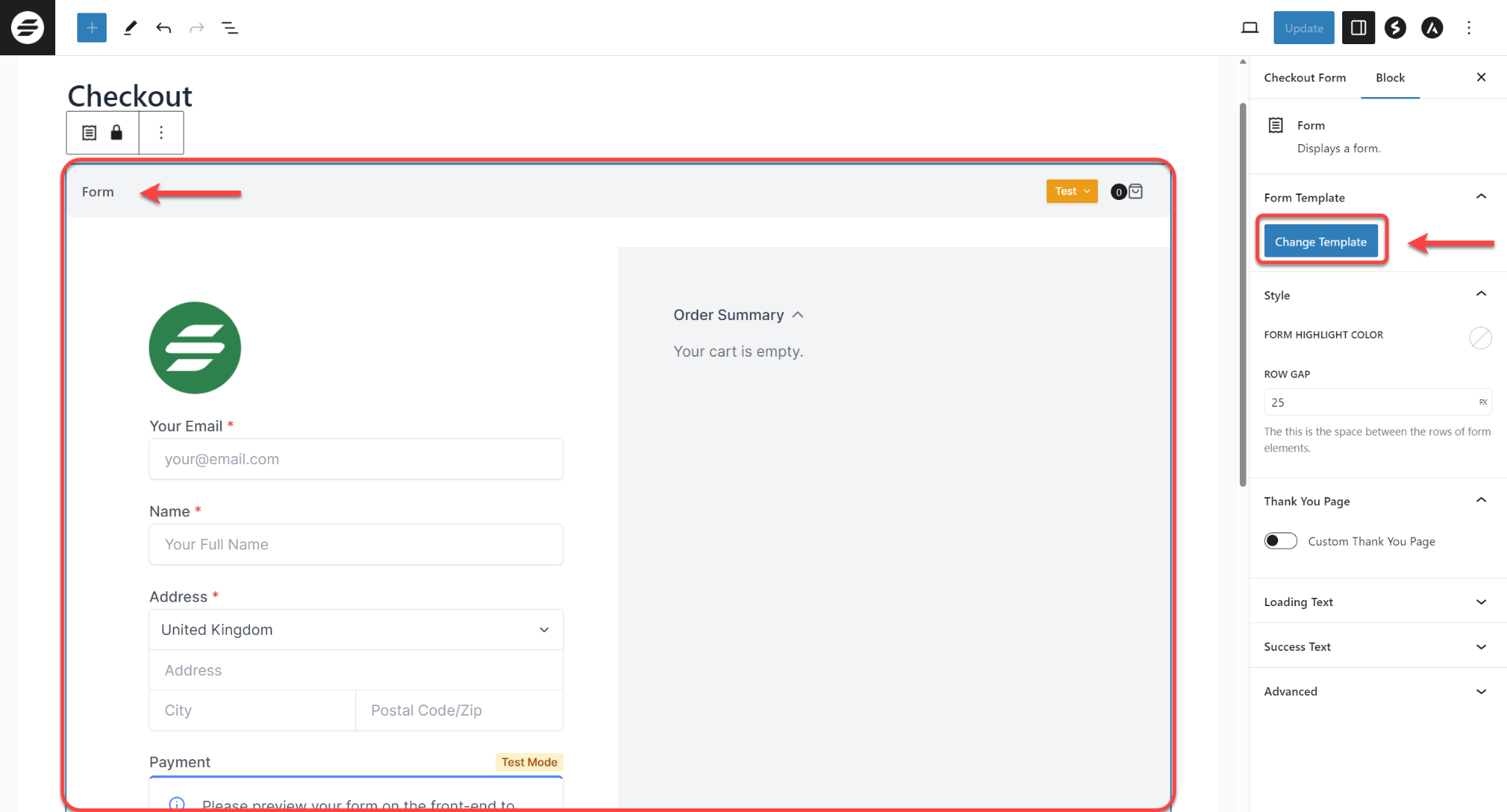Click the Update button in top bar
This screenshot has height=812, width=1507.
click(1303, 28)
